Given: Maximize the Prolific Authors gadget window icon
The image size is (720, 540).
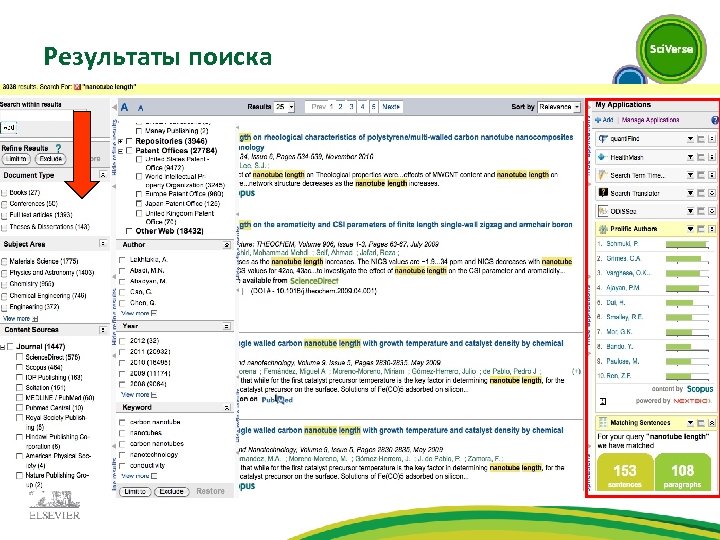Looking at the screenshot, I should (x=701, y=229).
